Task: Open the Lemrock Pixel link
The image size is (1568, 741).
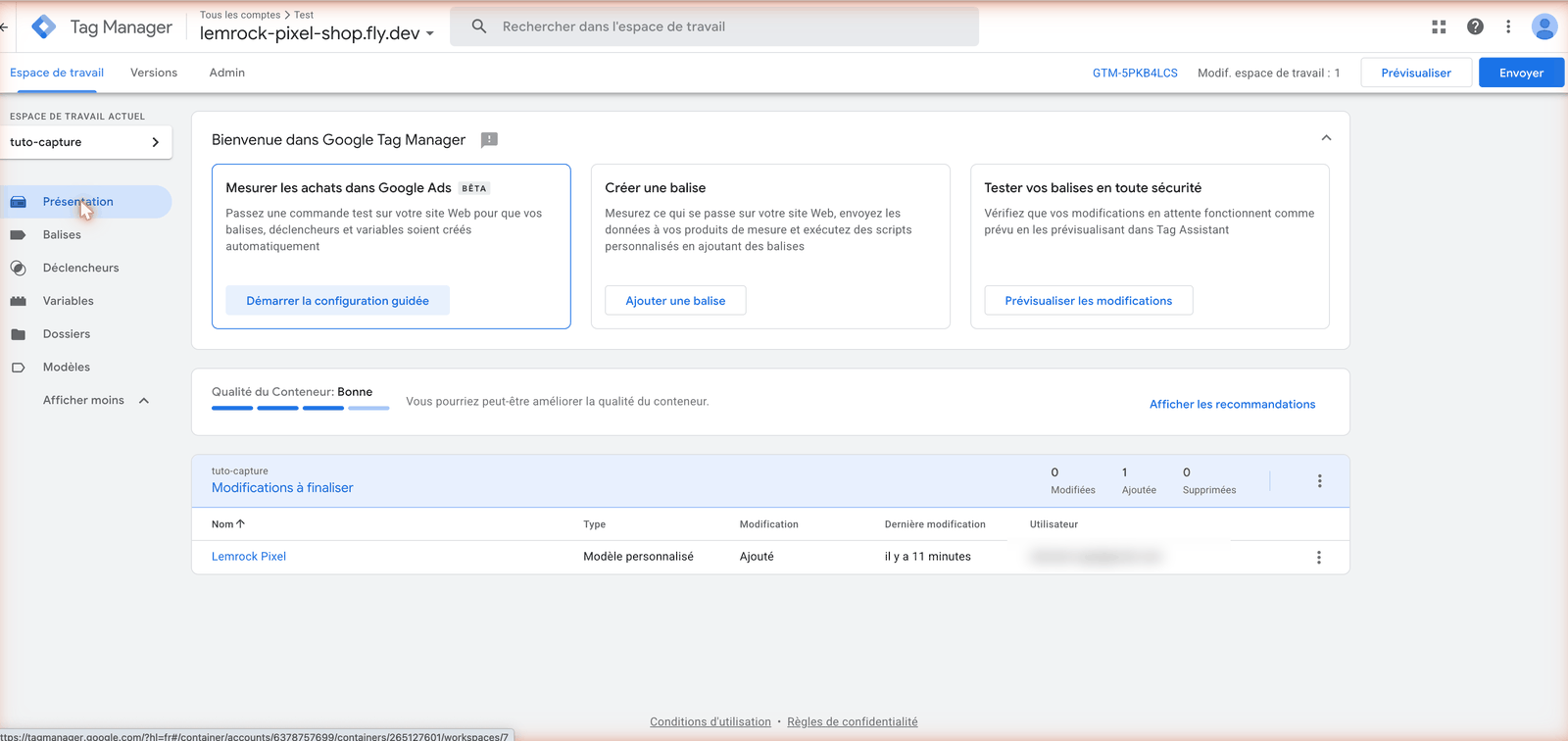Action: pyautogui.click(x=249, y=557)
